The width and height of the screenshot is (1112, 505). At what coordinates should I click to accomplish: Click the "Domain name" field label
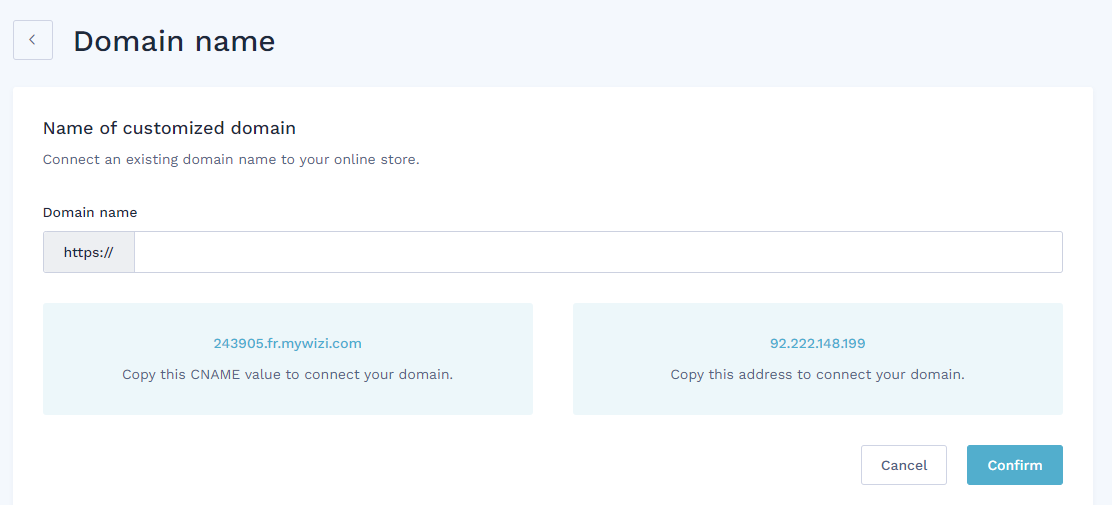pyautogui.click(x=90, y=212)
